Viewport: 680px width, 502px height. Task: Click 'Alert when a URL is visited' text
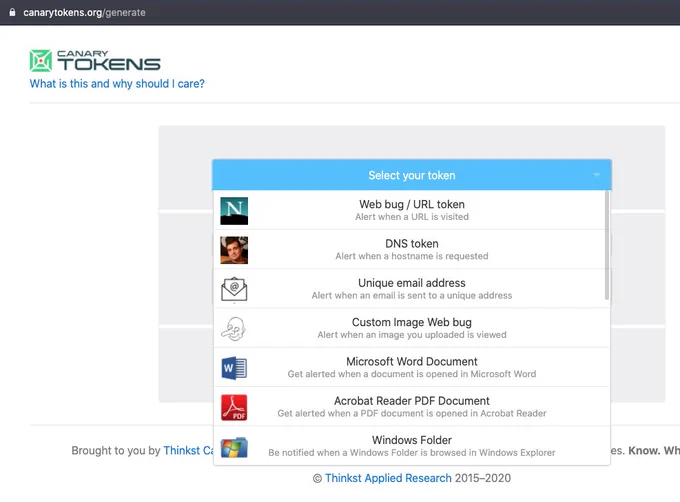[x=412, y=217]
